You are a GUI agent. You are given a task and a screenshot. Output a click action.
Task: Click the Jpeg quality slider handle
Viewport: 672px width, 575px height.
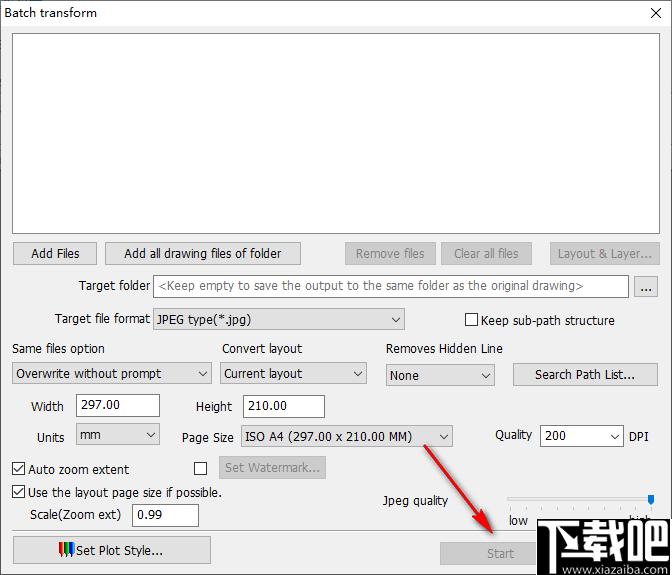651,500
